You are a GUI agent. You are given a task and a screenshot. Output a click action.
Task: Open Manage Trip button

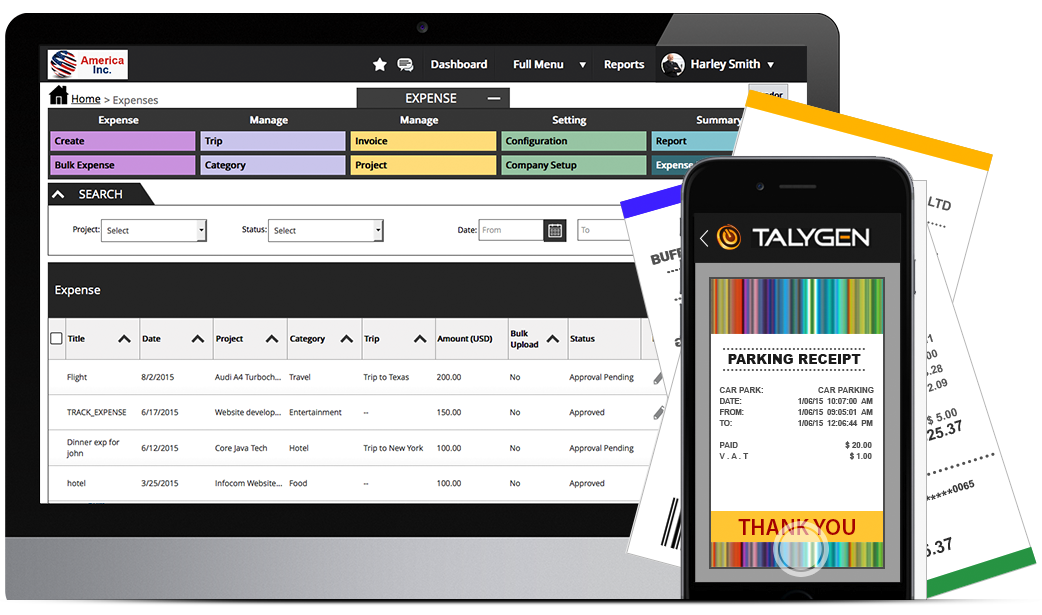(x=272, y=141)
